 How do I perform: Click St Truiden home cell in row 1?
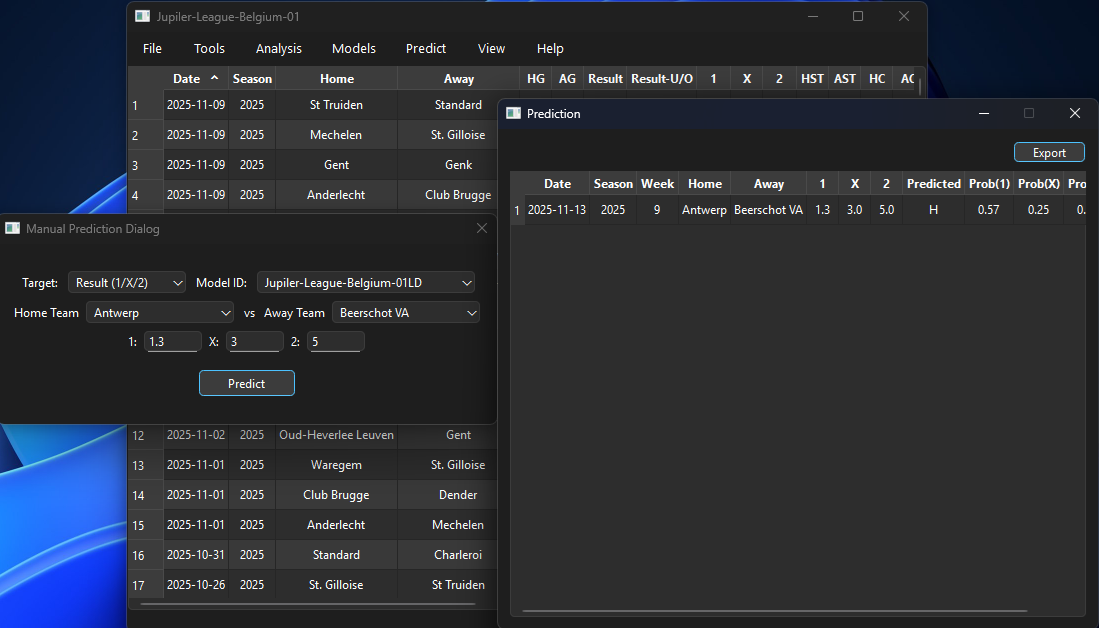[x=336, y=105]
